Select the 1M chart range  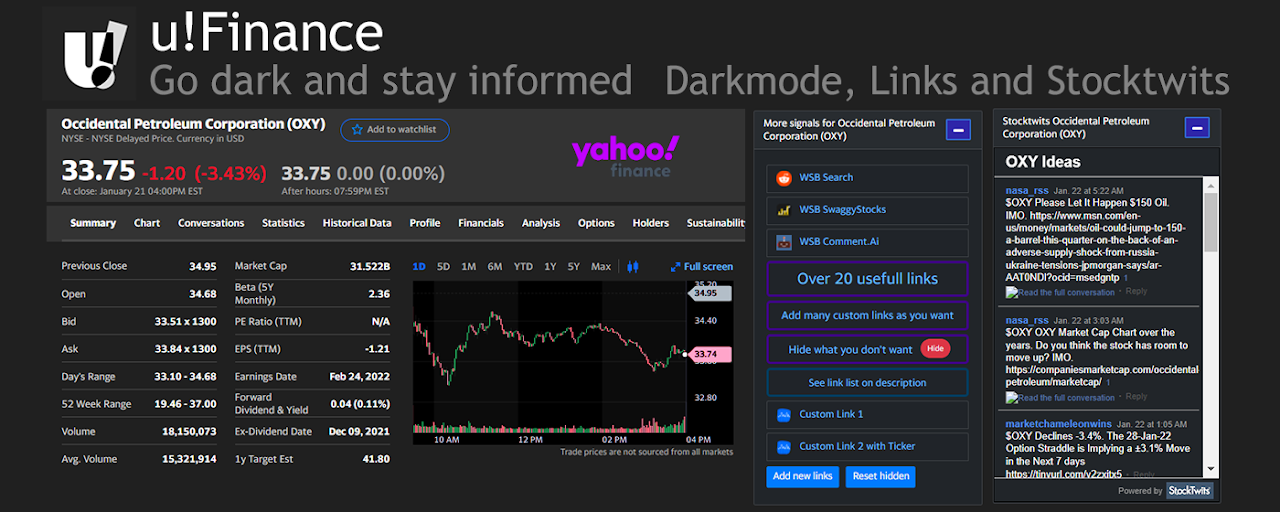(468, 267)
